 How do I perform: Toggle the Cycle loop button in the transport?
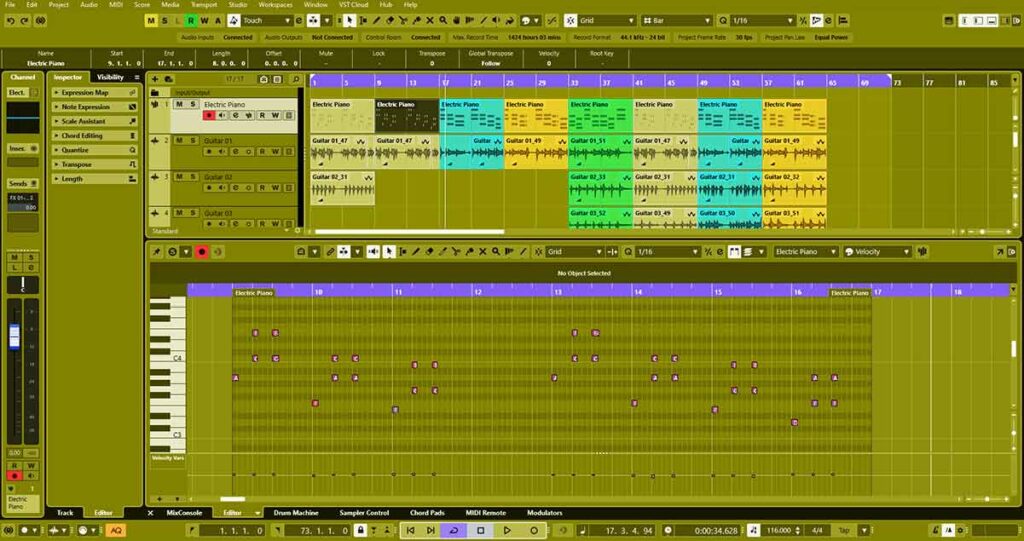tap(453, 530)
